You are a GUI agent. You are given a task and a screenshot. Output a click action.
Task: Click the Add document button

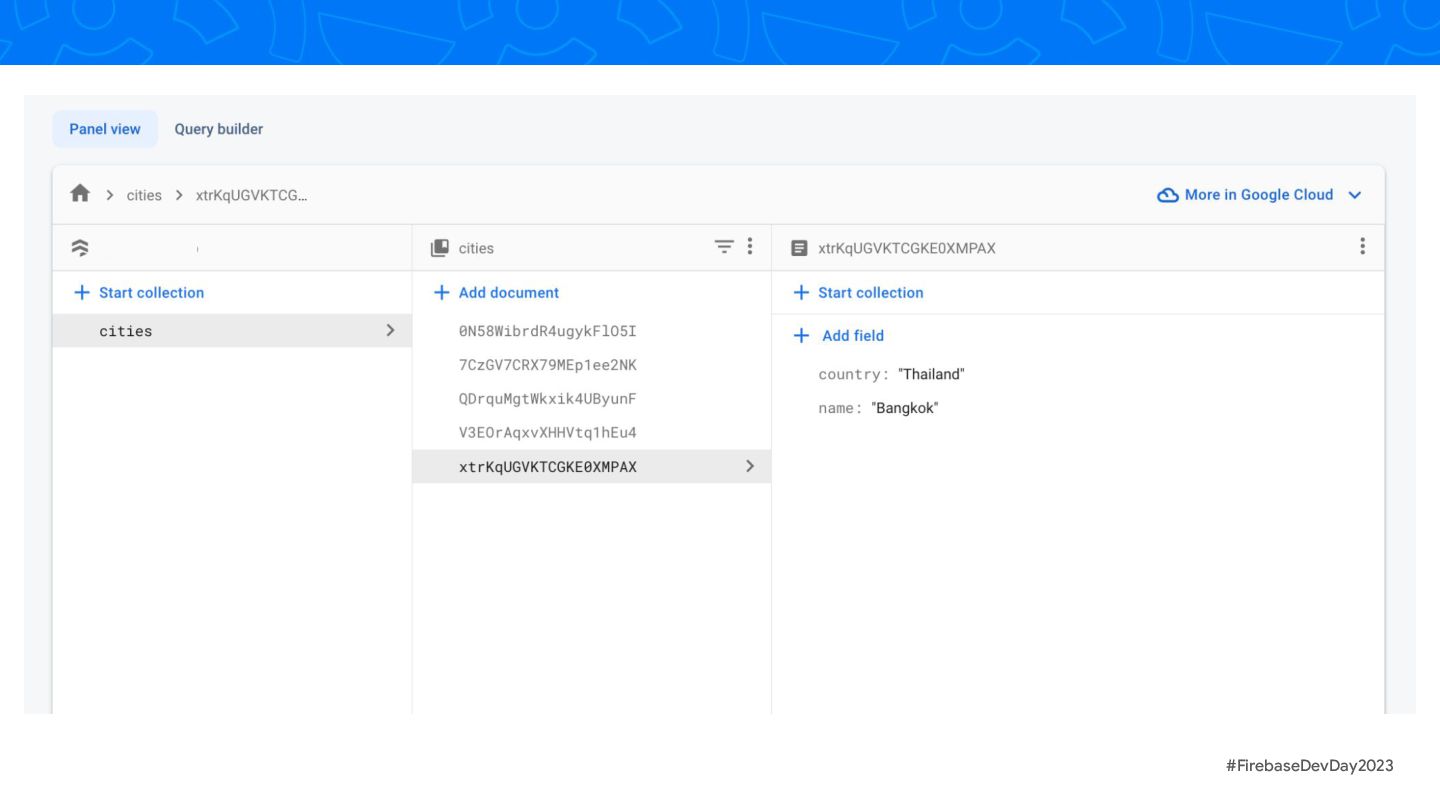tap(496, 293)
